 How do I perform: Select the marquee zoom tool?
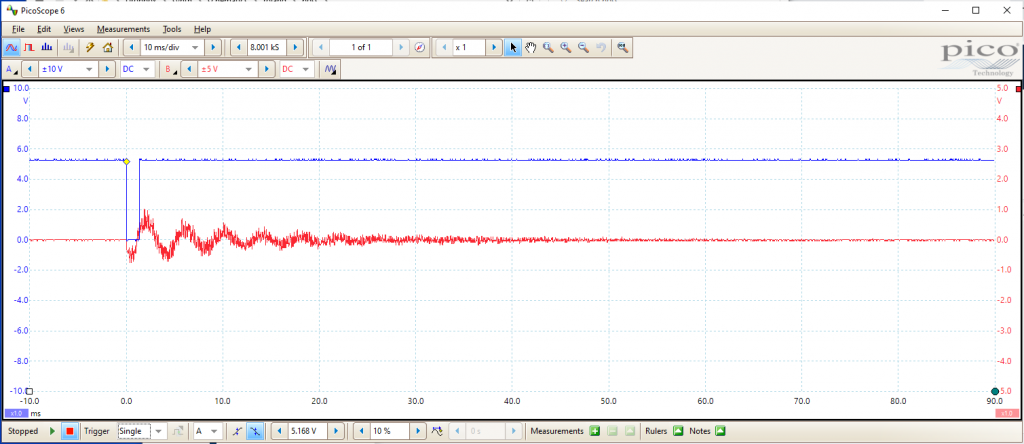point(548,48)
